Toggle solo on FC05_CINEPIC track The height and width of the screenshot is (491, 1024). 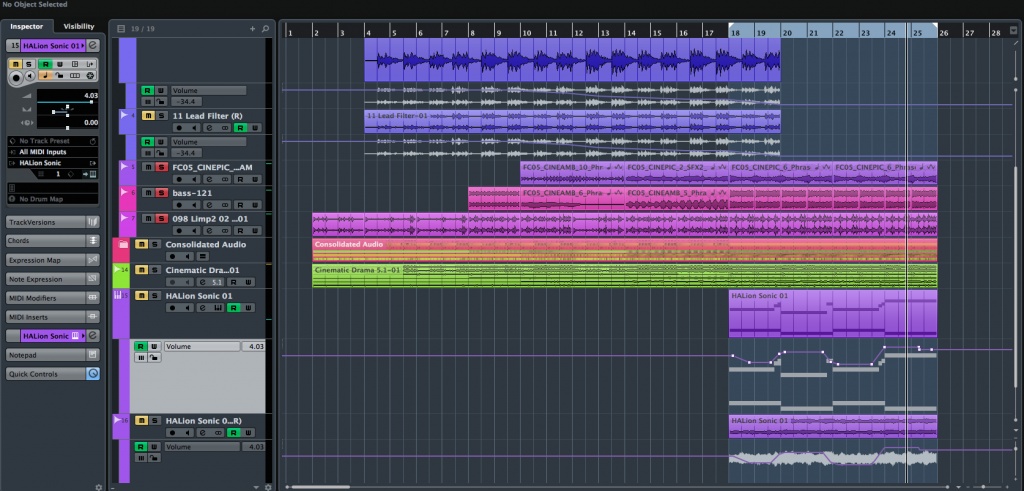pos(161,166)
